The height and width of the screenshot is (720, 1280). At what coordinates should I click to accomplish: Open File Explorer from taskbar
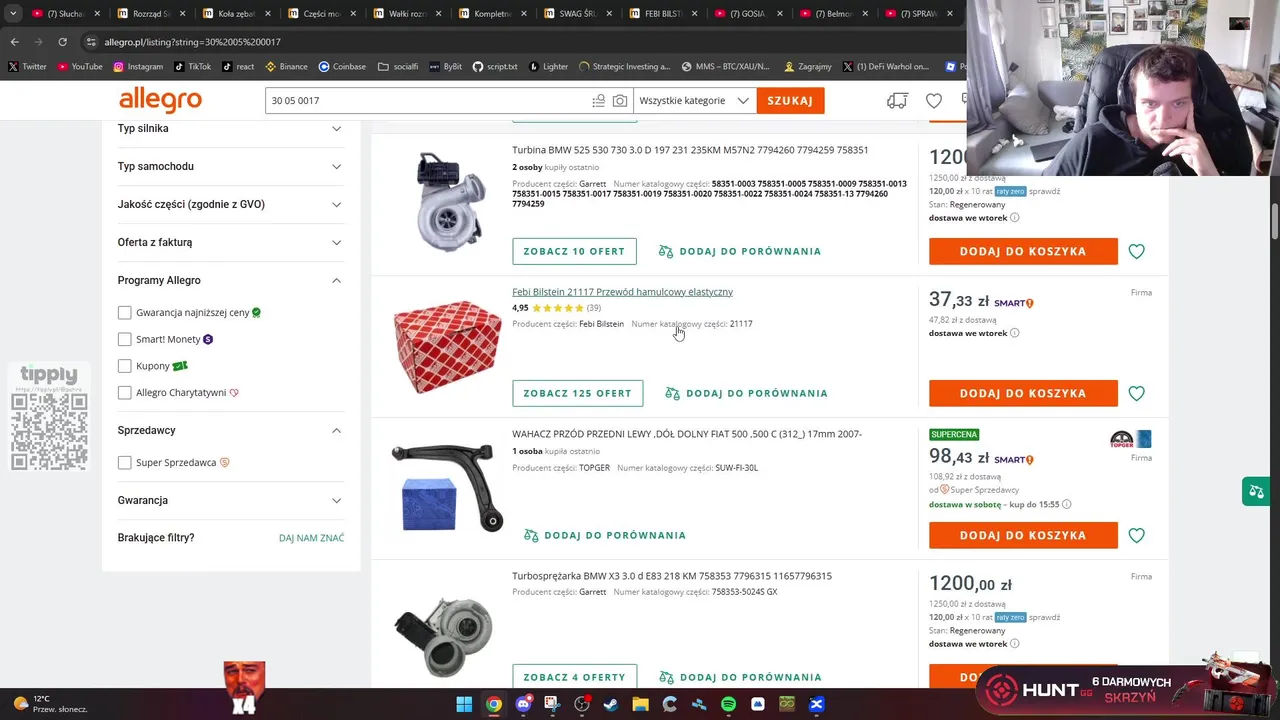pyautogui.click(x=640, y=704)
